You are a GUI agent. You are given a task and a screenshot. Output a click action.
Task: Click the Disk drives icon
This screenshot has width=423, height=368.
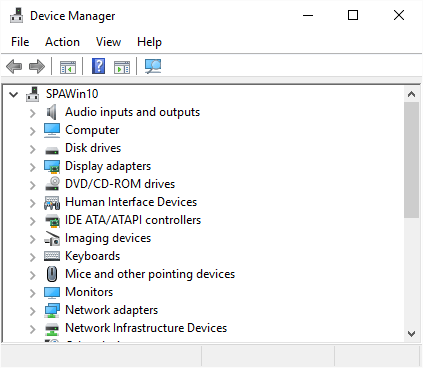[52, 151]
